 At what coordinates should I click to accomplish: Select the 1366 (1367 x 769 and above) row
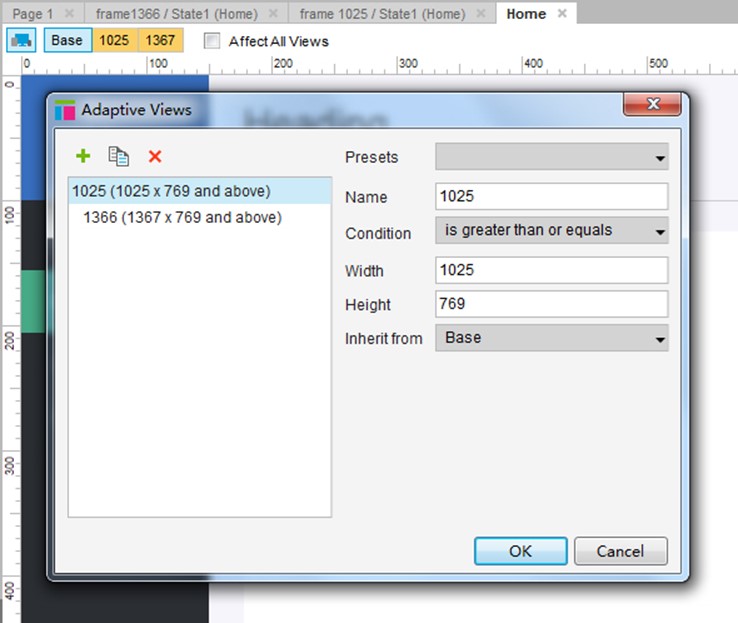click(x=200, y=217)
